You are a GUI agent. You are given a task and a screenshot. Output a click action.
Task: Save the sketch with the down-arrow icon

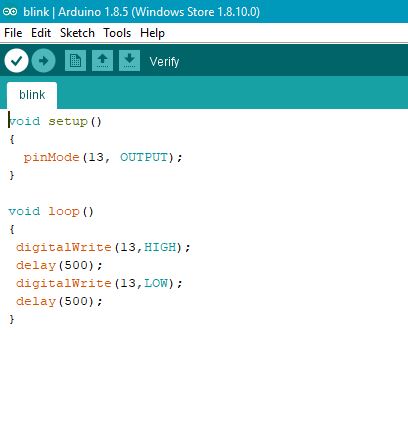click(x=129, y=60)
